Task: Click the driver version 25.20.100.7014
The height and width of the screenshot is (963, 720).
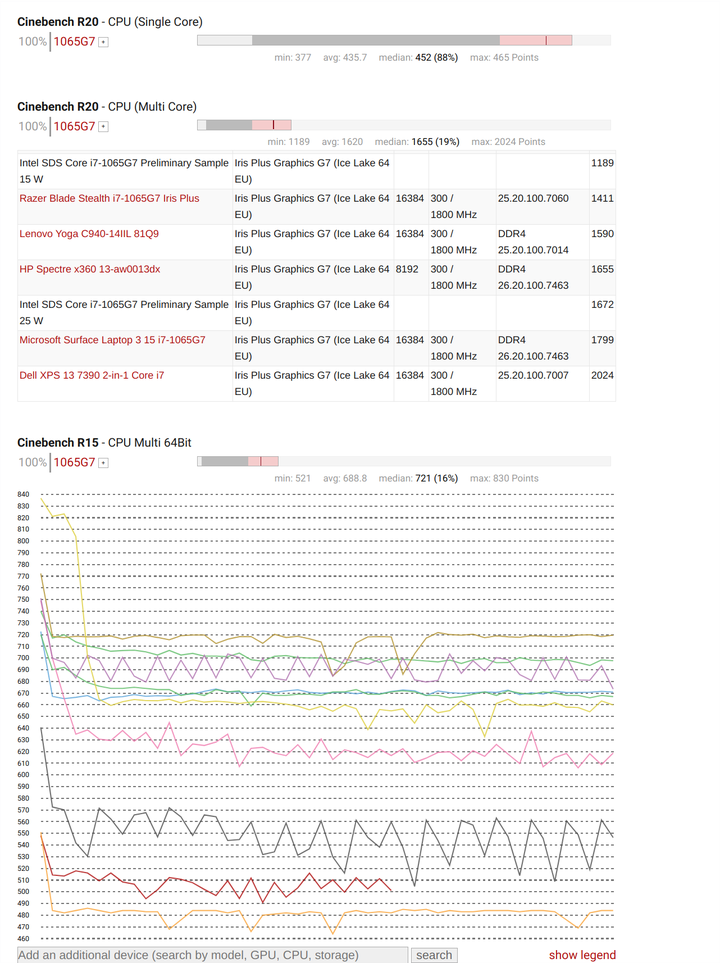Action: pos(533,250)
